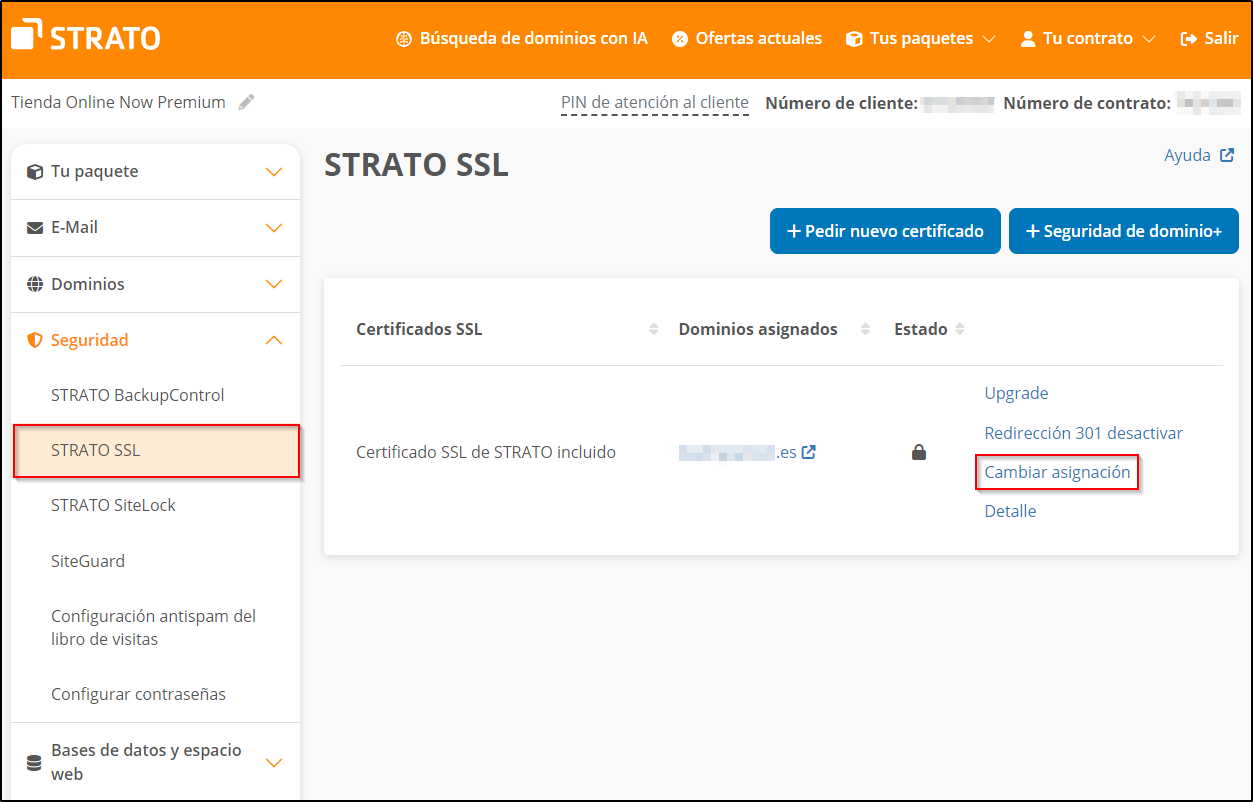The image size is (1253, 802).
Task: Expand the E-Mail section chevron
Action: (x=273, y=227)
